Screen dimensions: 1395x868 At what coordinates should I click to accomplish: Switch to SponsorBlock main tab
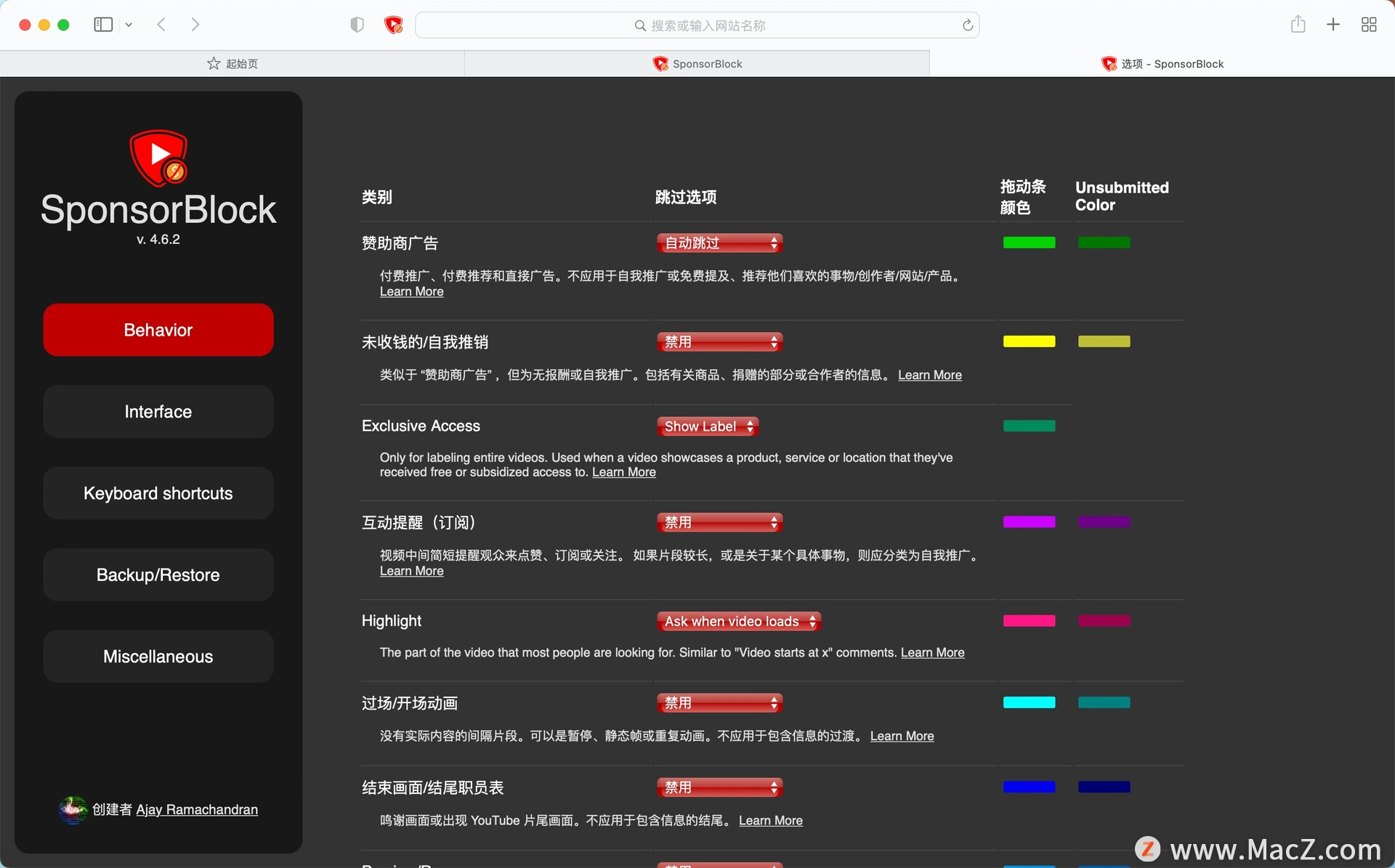pyautogui.click(x=697, y=63)
